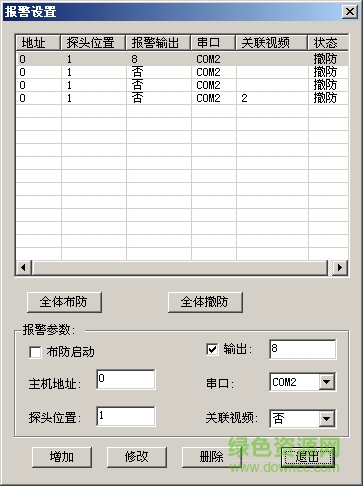The width and height of the screenshot is (363, 486).
Task: Click the 退出 button
Action: tap(308, 457)
